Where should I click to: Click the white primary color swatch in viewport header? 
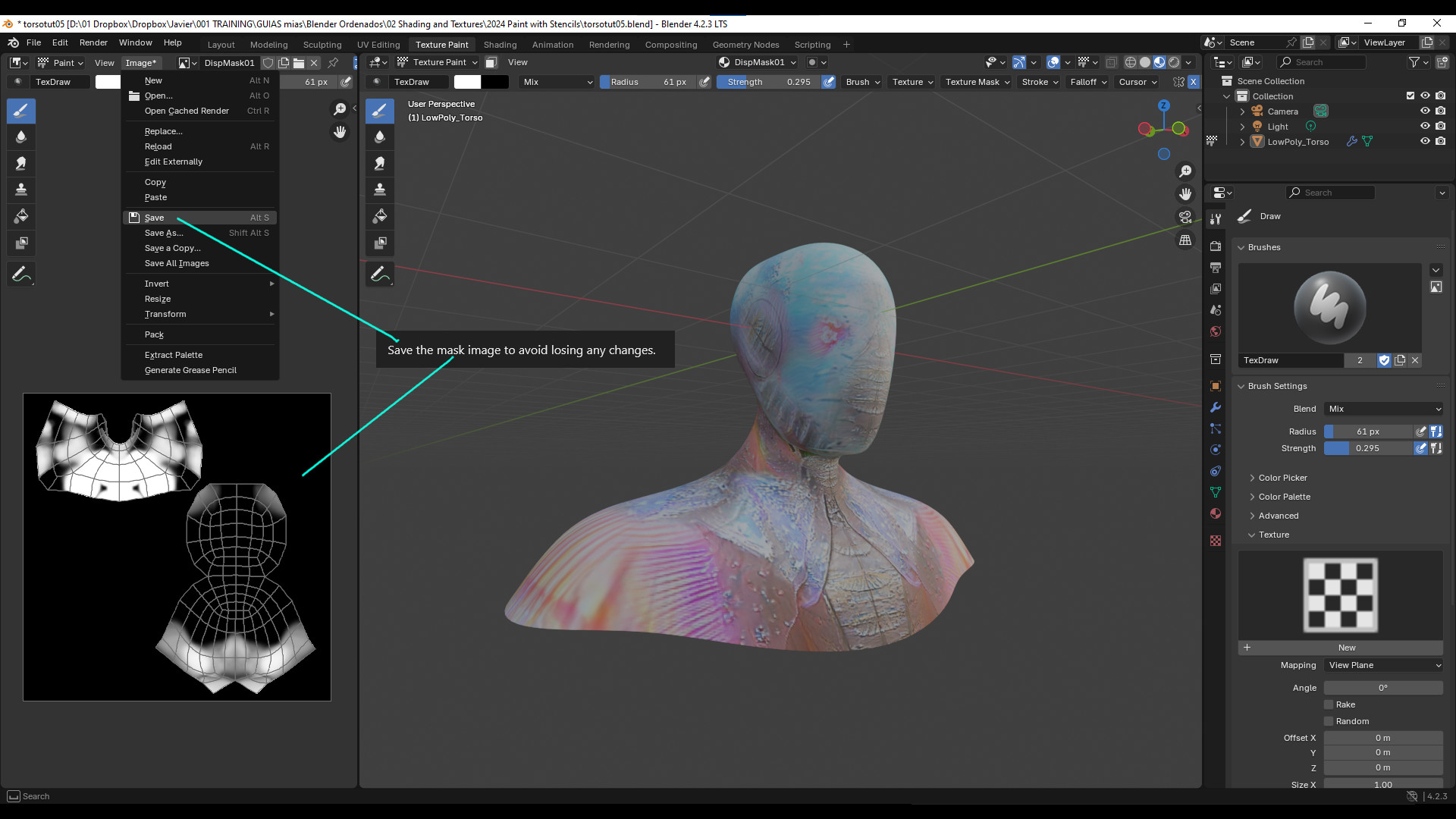467,82
